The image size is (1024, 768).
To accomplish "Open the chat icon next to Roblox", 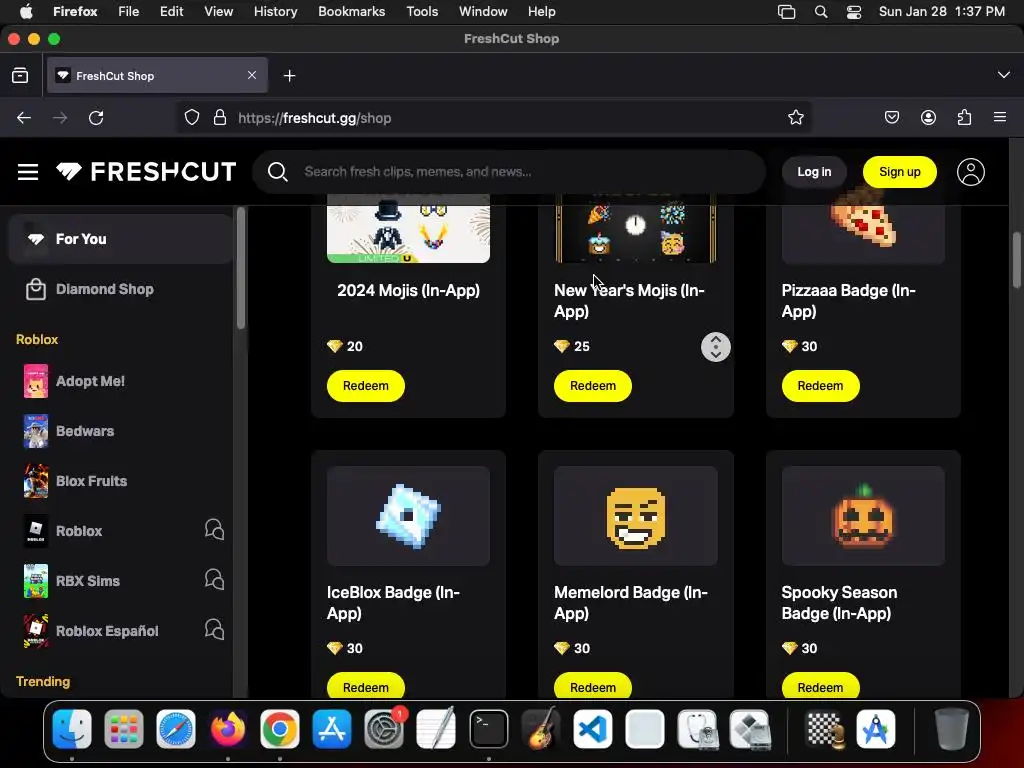I will 214,530.
